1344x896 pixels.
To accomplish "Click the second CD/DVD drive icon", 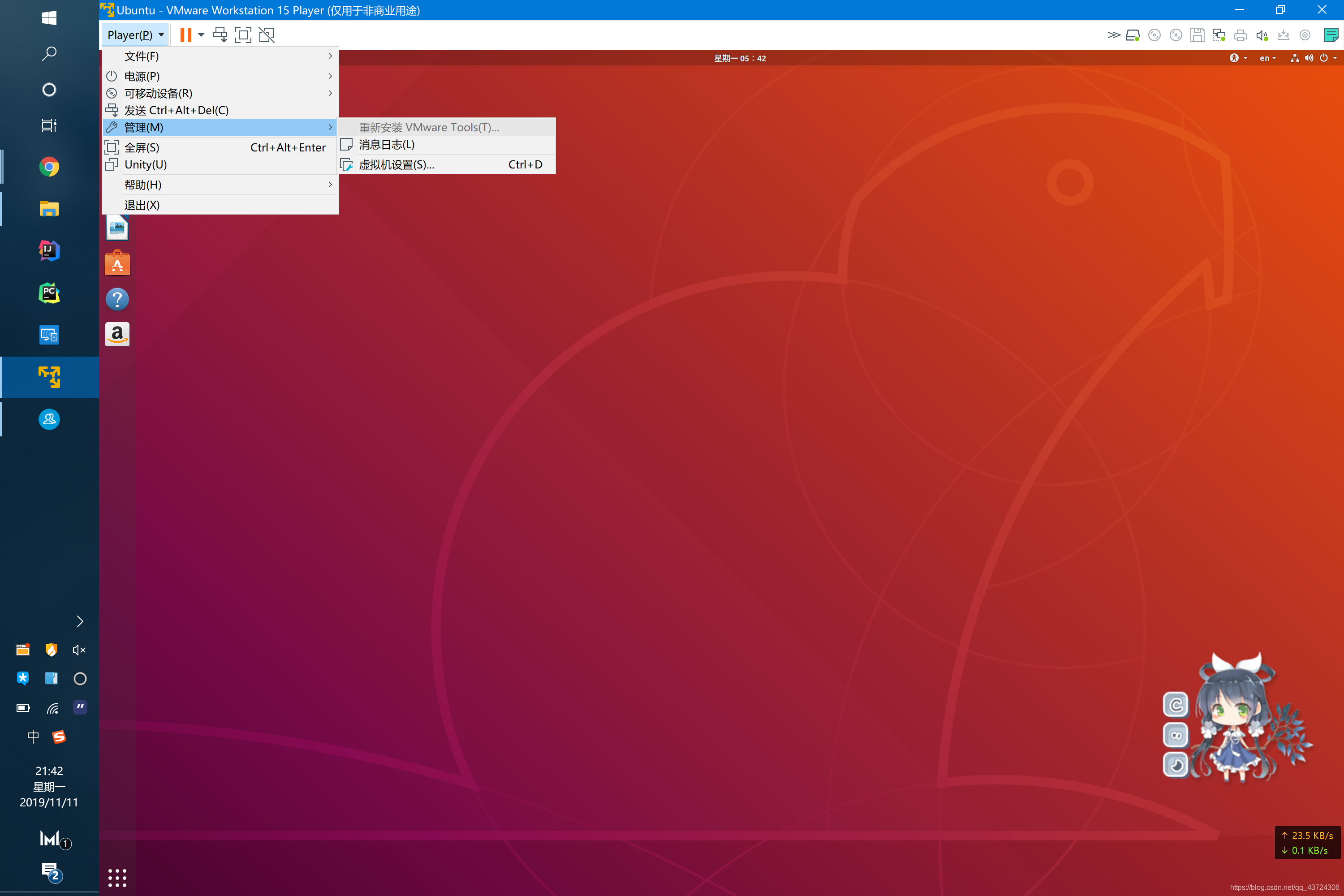I will tap(1176, 35).
